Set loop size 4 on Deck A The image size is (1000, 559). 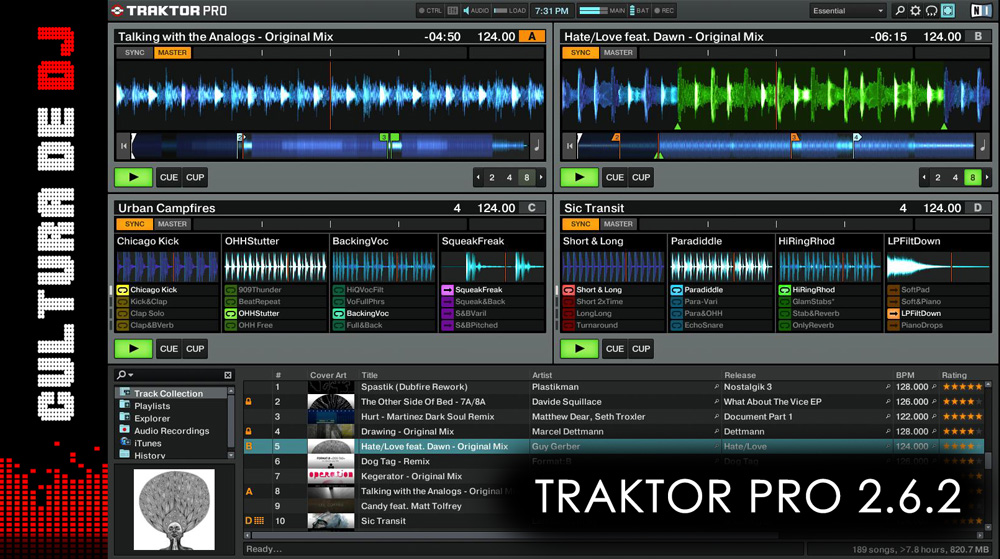pos(509,178)
